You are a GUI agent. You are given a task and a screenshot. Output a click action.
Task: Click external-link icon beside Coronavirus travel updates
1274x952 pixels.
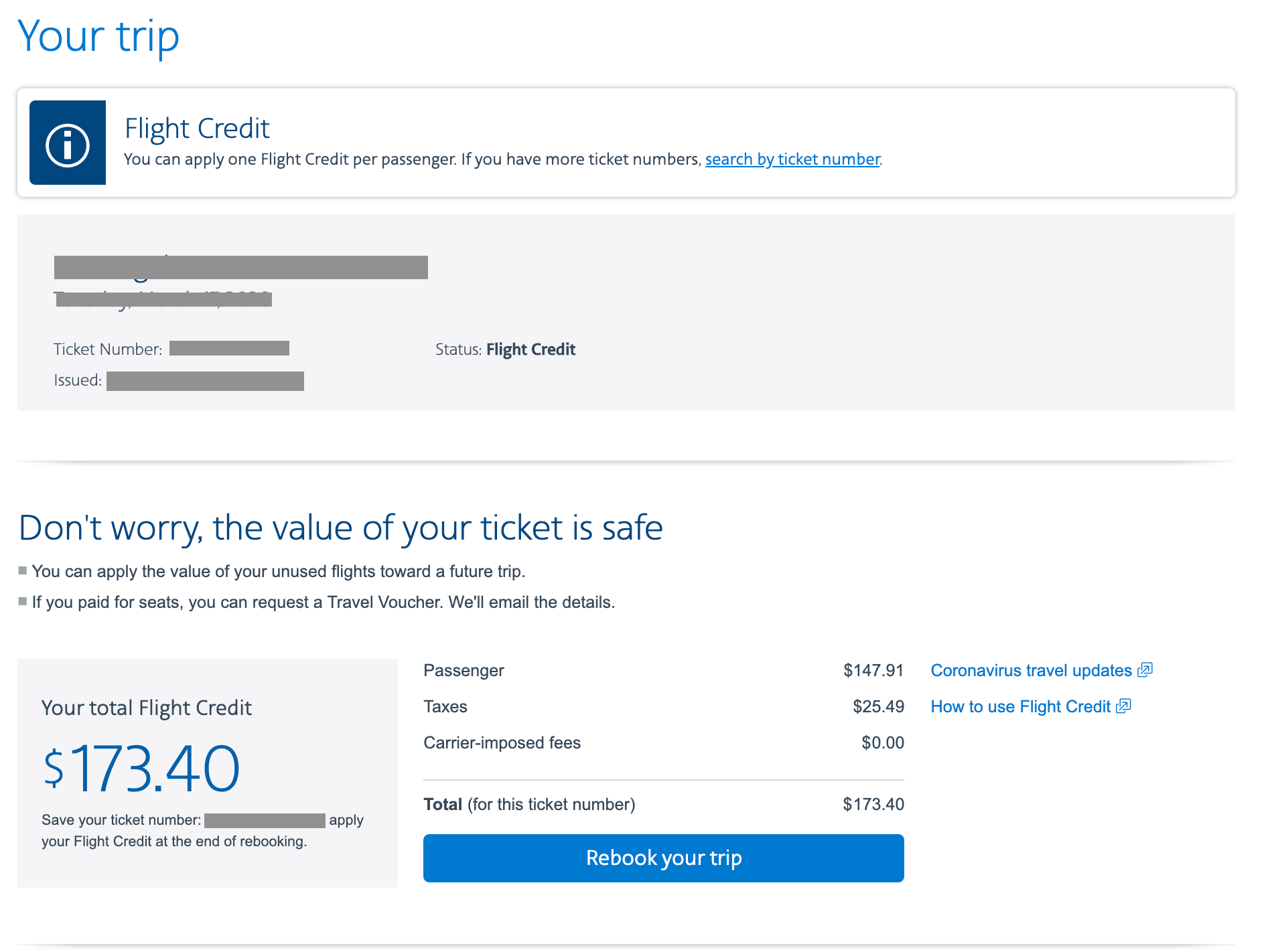(1145, 670)
